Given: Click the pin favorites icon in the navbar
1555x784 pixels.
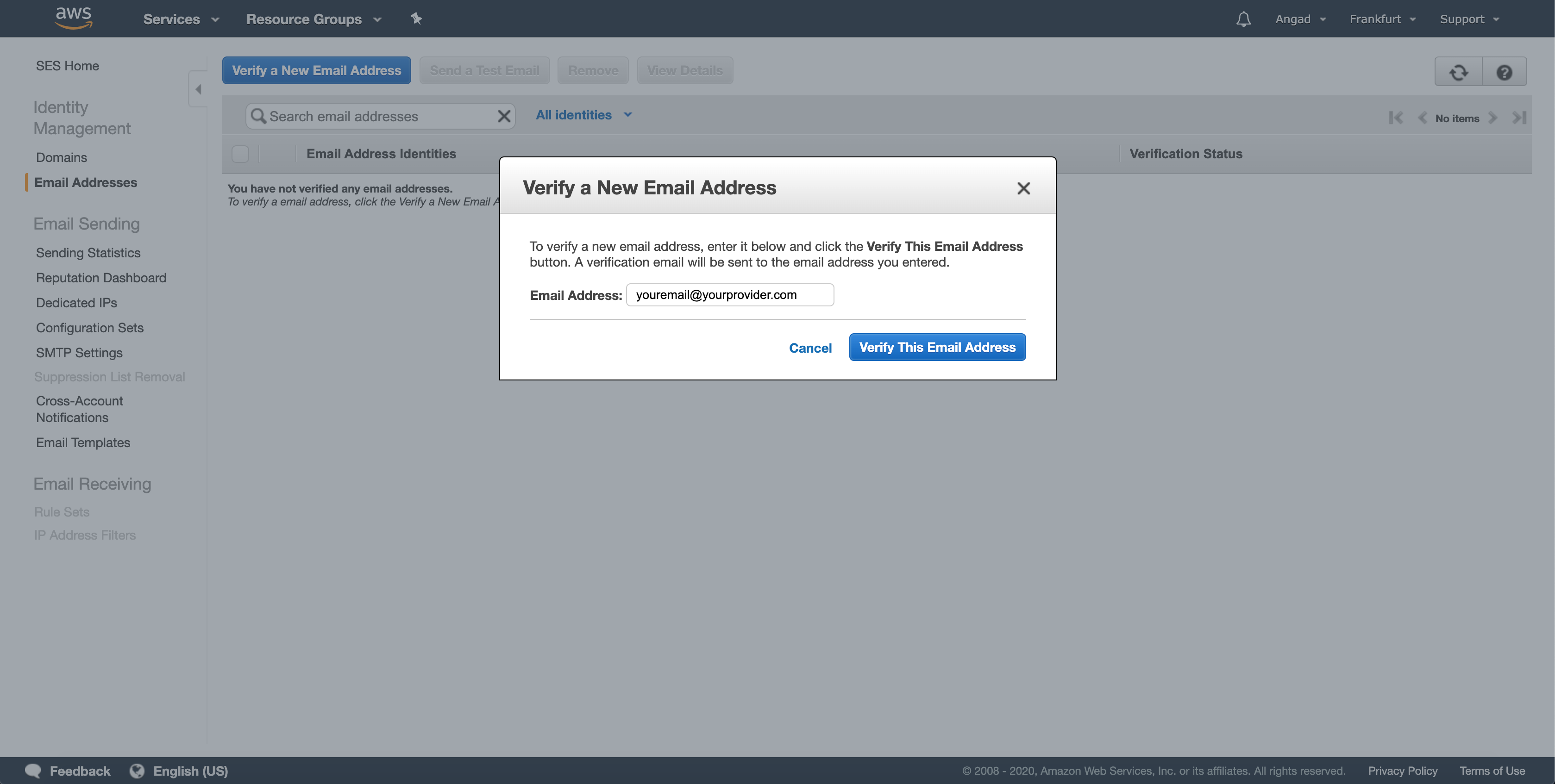Looking at the screenshot, I should [x=416, y=19].
